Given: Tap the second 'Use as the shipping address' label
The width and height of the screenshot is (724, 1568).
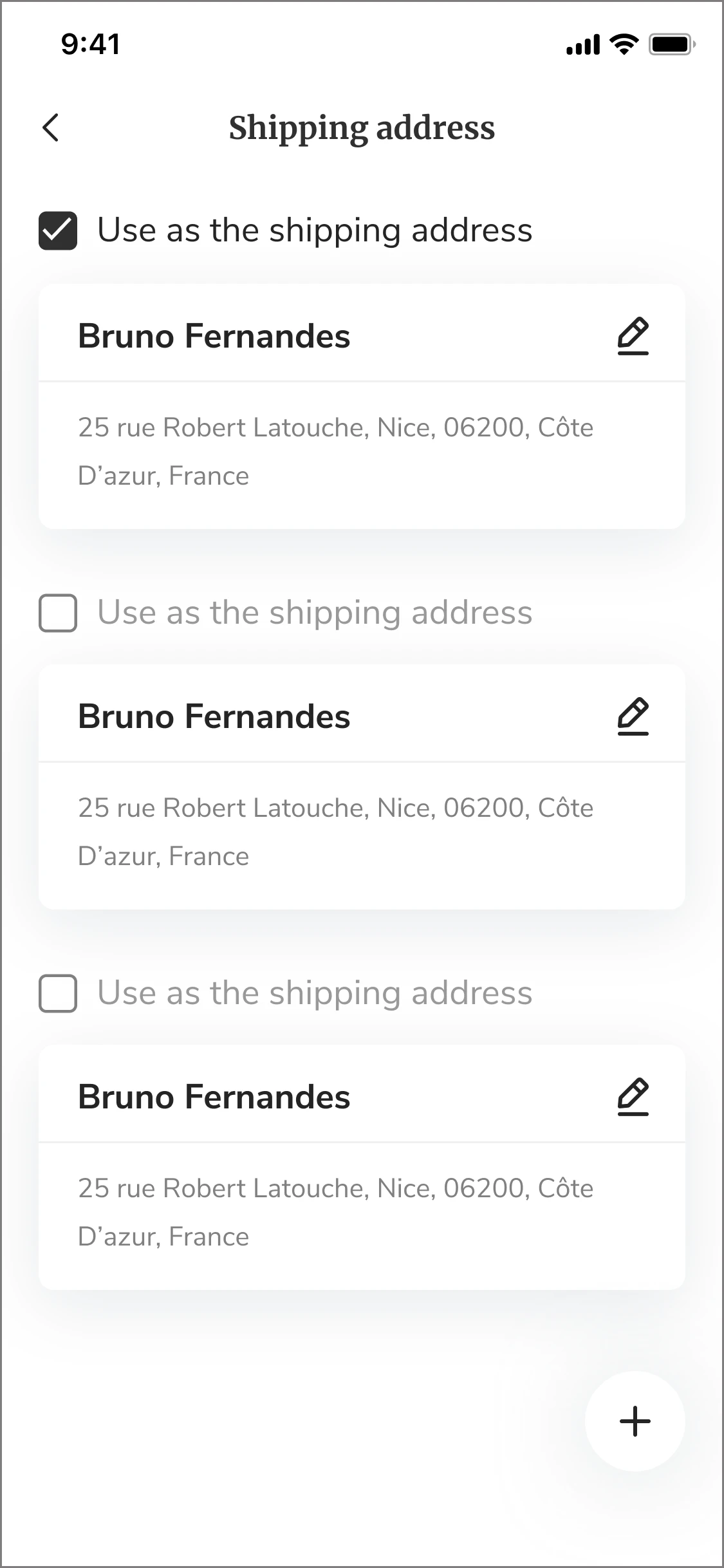Looking at the screenshot, I should (315, 613).
